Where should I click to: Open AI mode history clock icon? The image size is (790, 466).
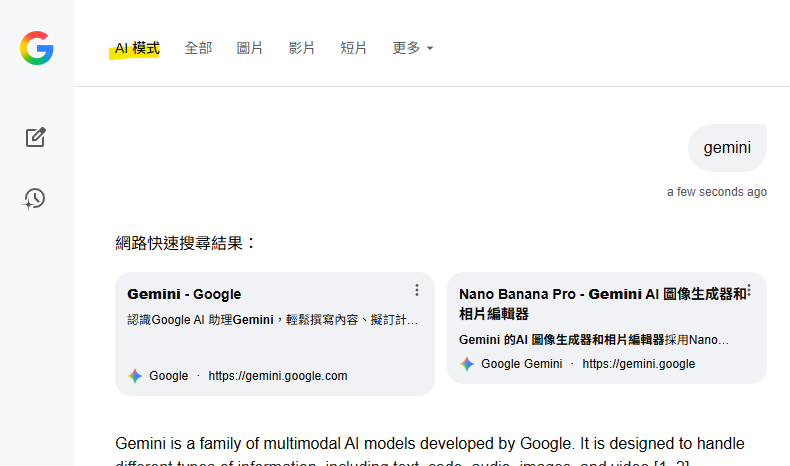point(34,199)
